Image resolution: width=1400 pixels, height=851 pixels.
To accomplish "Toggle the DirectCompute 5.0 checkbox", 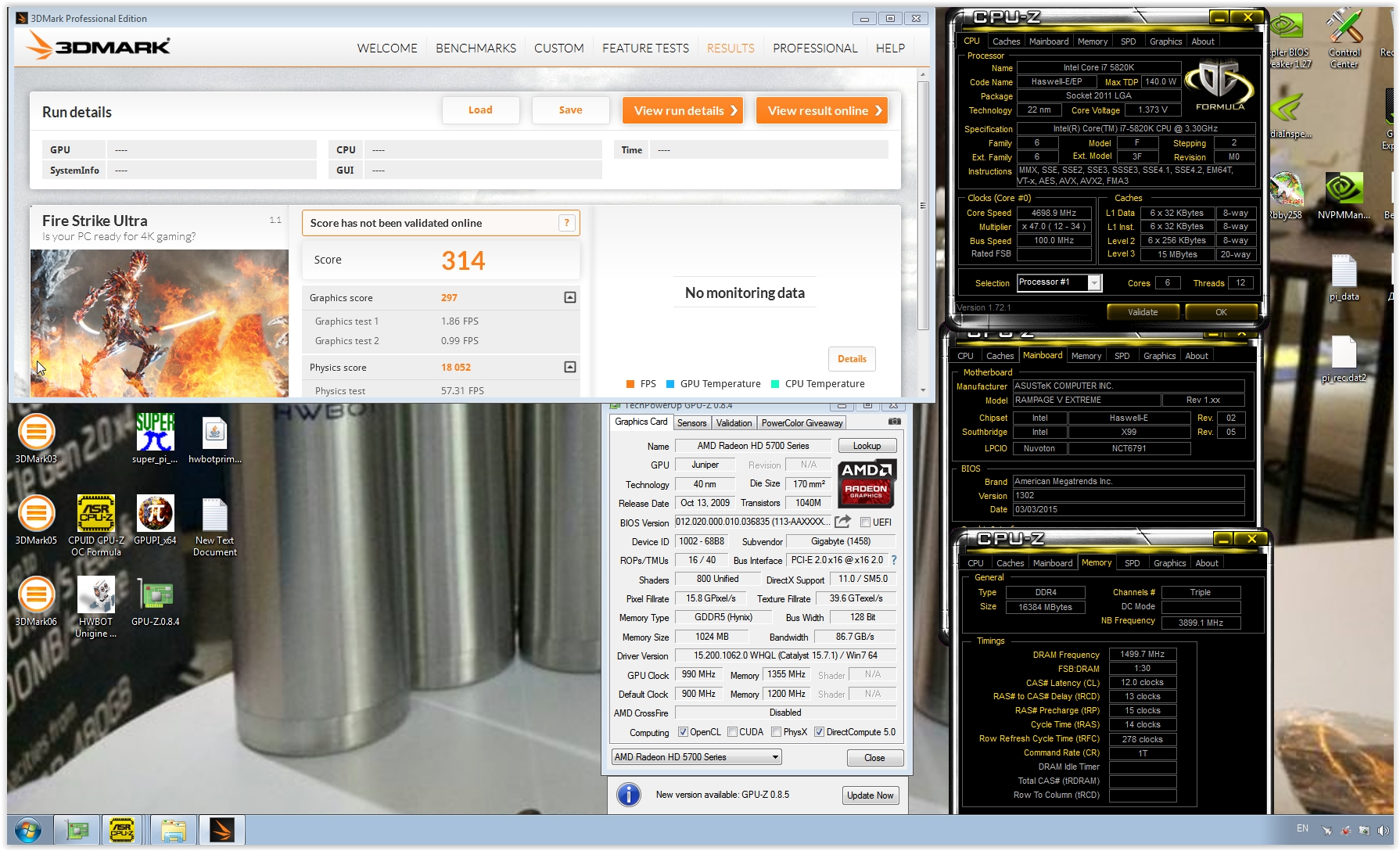I will [819, 732].
